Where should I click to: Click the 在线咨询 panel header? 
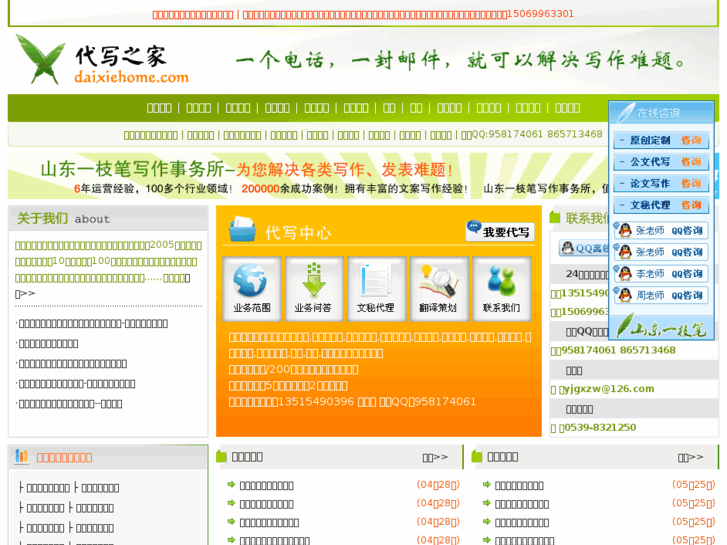pos(661,113)
